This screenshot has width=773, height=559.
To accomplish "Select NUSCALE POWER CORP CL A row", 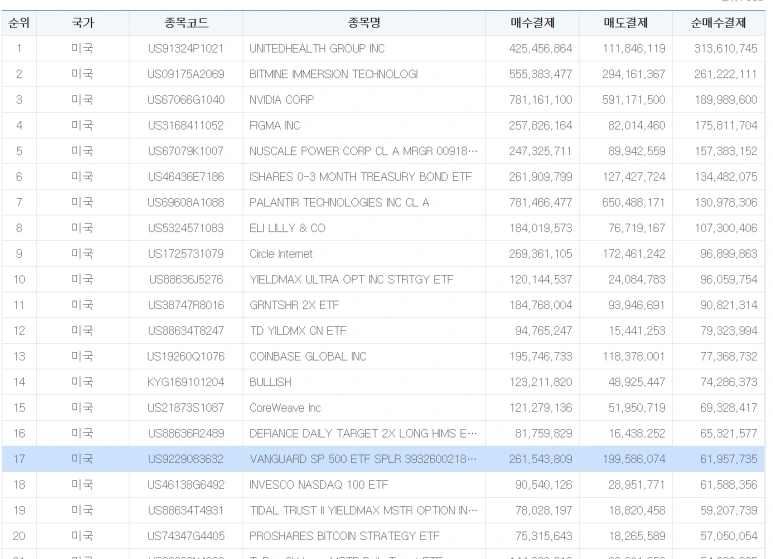I will tap(384, 151).
